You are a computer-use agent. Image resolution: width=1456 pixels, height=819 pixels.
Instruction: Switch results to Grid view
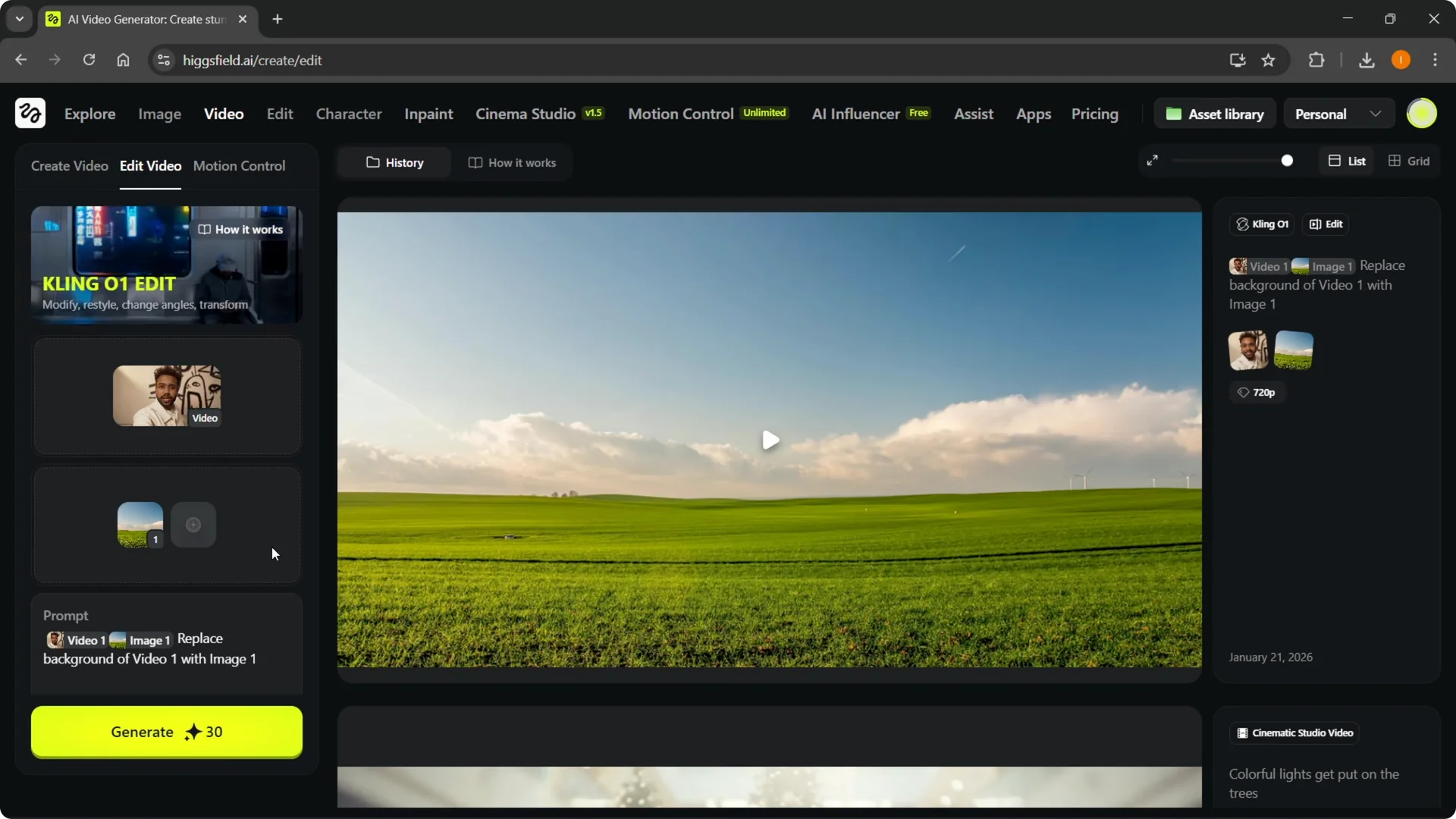click(x=1409, y=161)
